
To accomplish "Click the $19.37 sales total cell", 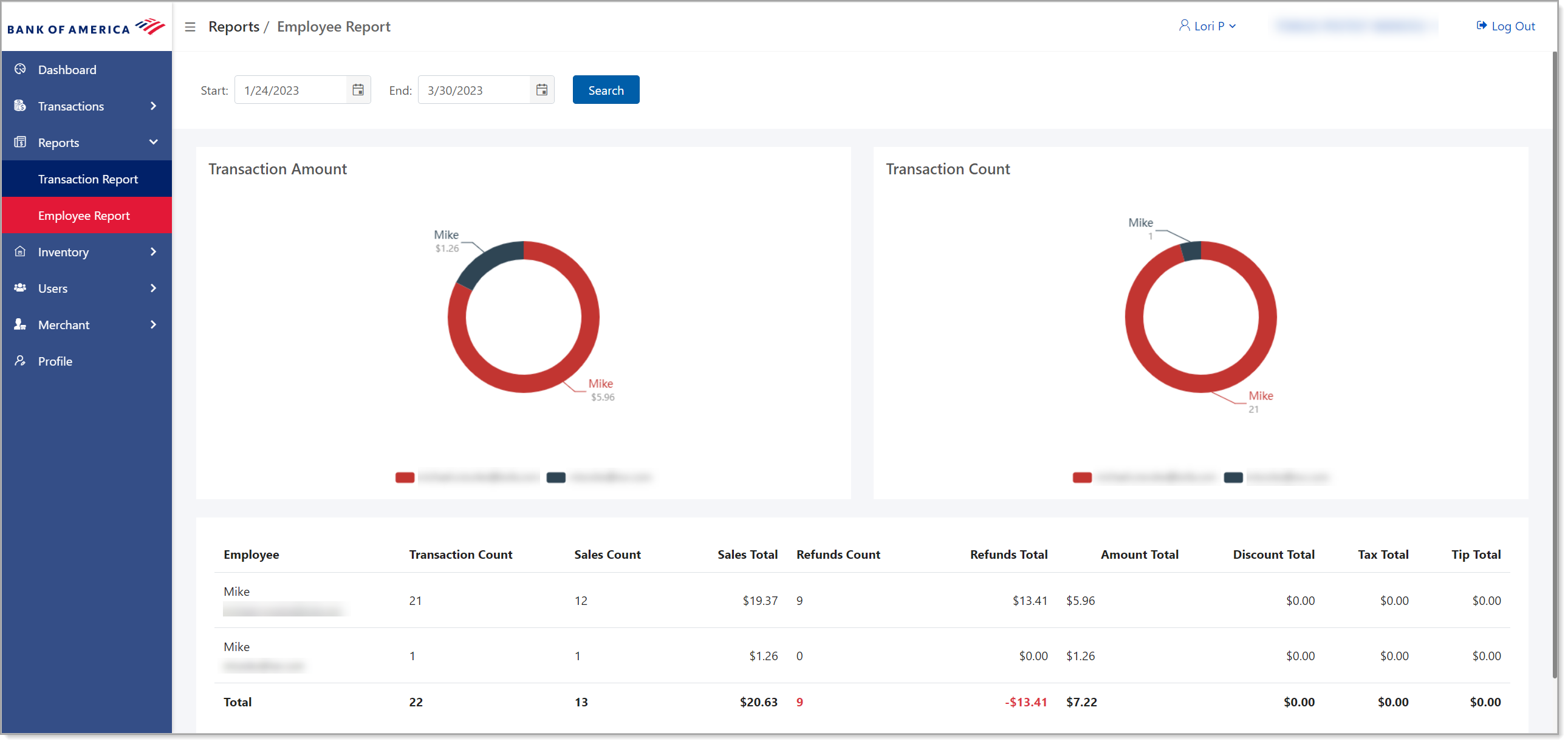I will (x=759, y=601).
